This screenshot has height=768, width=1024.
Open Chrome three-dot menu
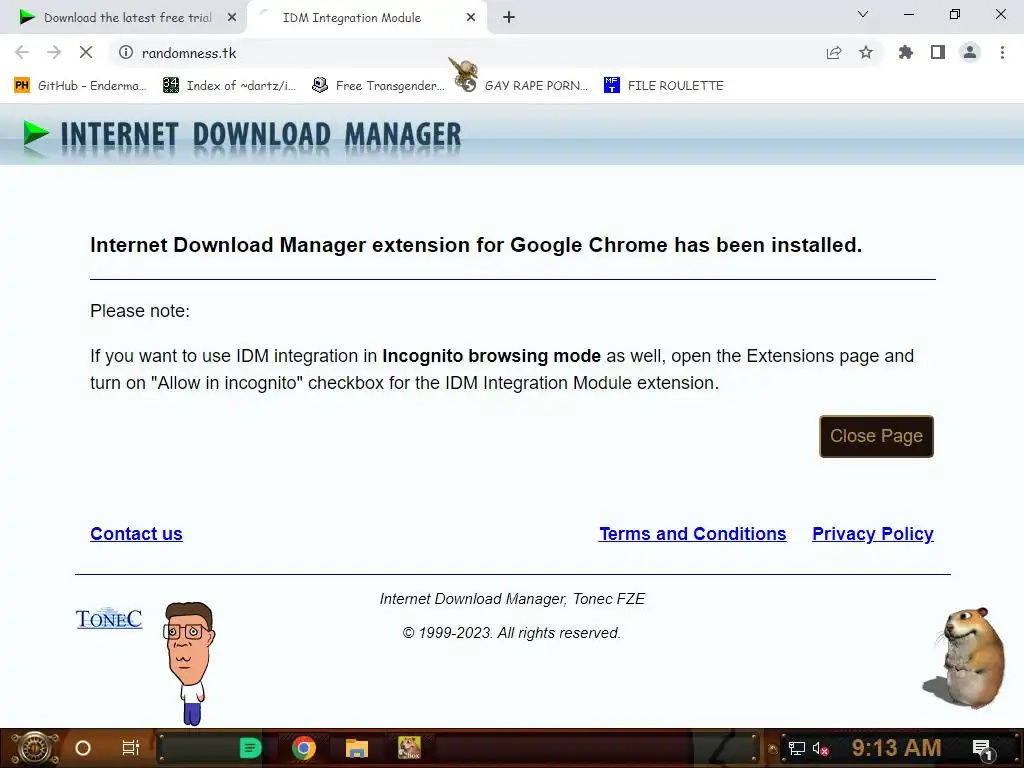click(1002, 52)
